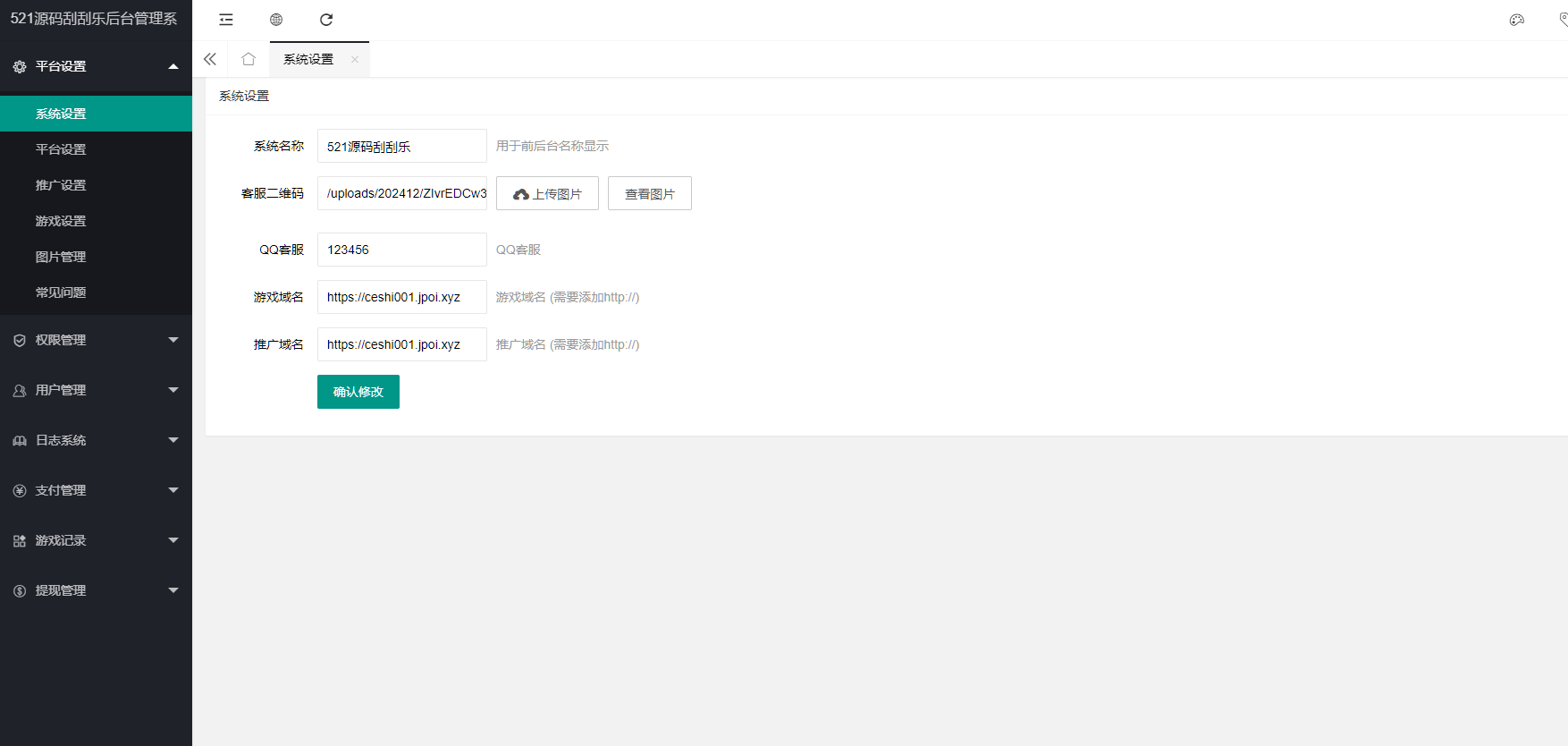Expand the 权限管理 dropdown arrow

pyautogui.click(x=173, y=340)
